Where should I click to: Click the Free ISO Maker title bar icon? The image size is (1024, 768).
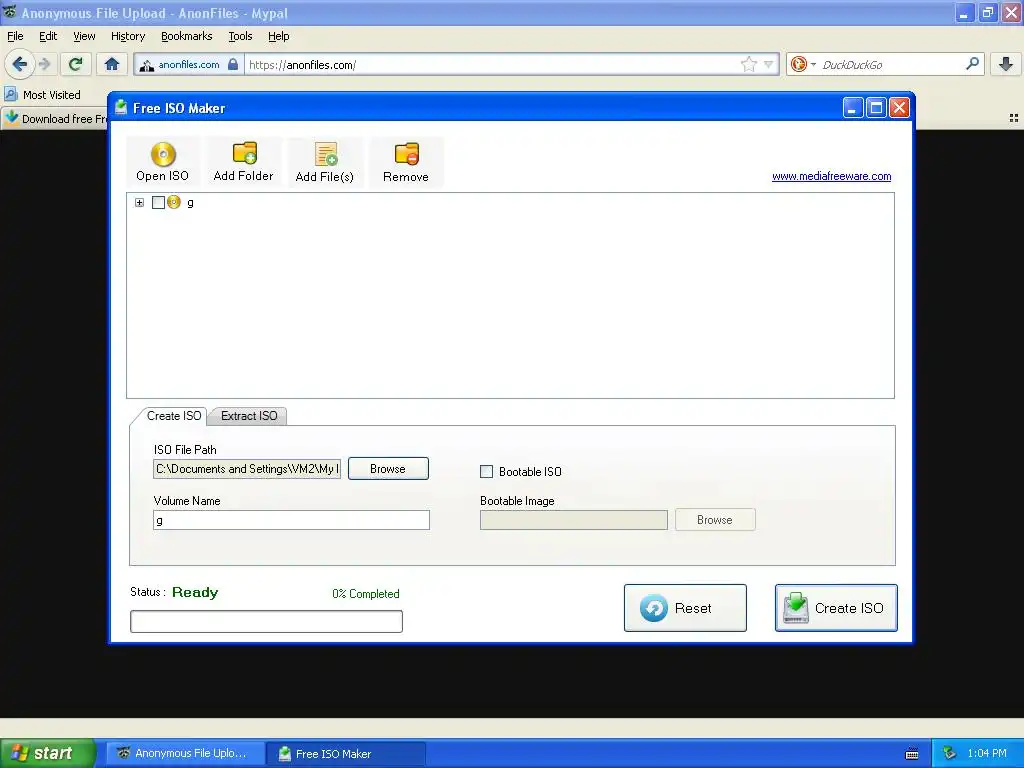(121, 108)
